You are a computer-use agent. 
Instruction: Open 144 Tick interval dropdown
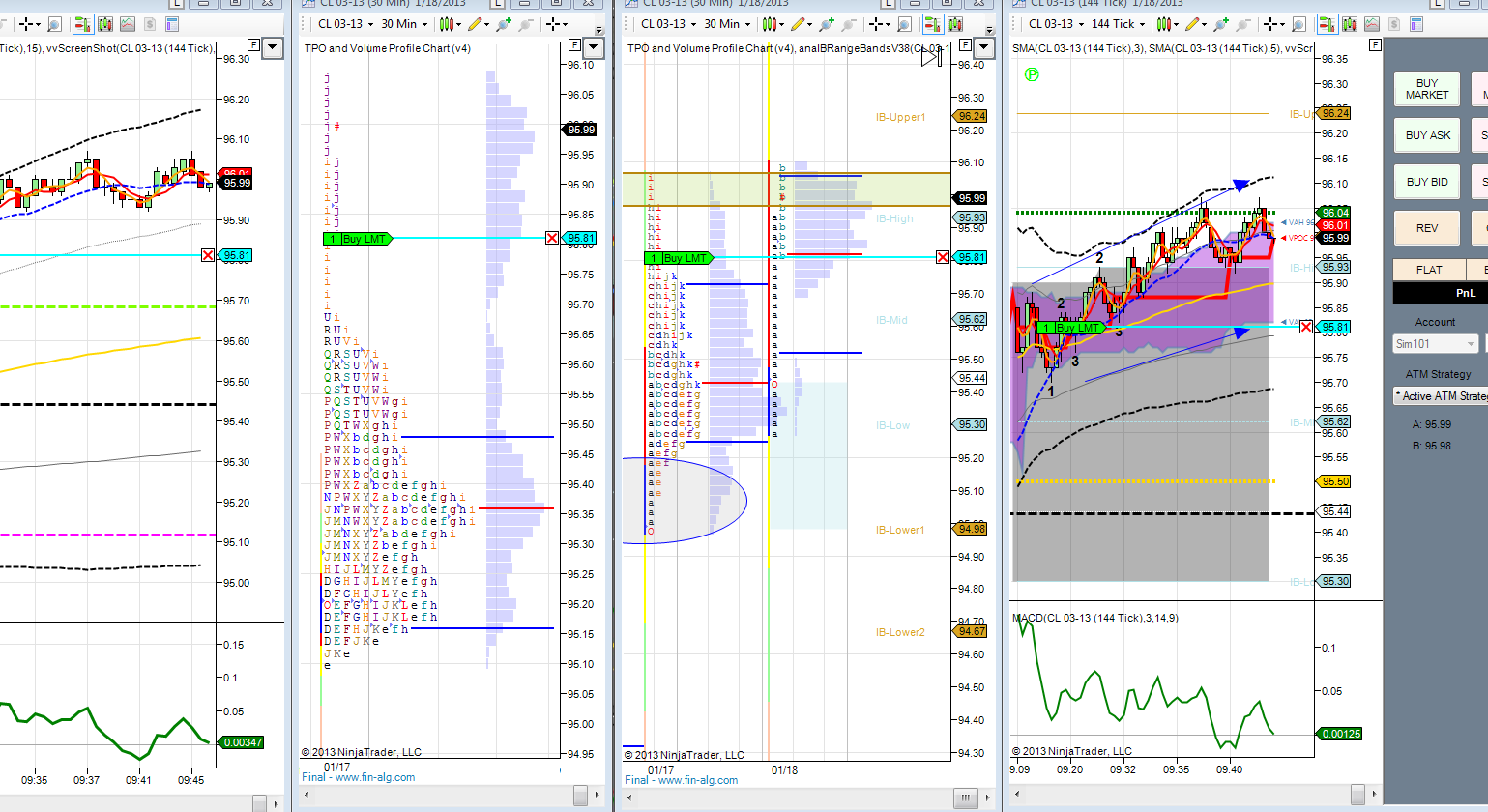pos(1119,24)
